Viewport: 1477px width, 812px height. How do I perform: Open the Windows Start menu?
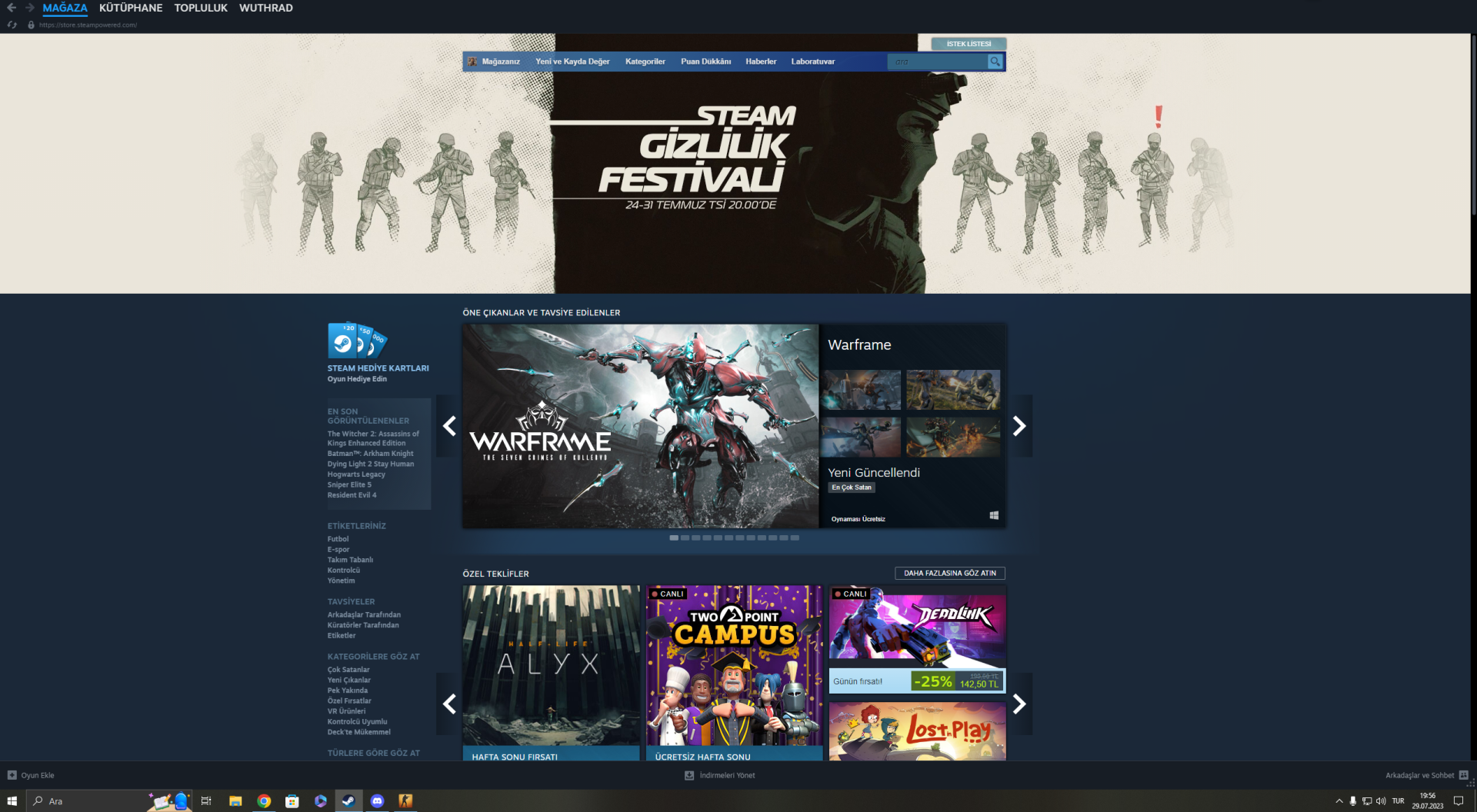[x=12, y=801]
